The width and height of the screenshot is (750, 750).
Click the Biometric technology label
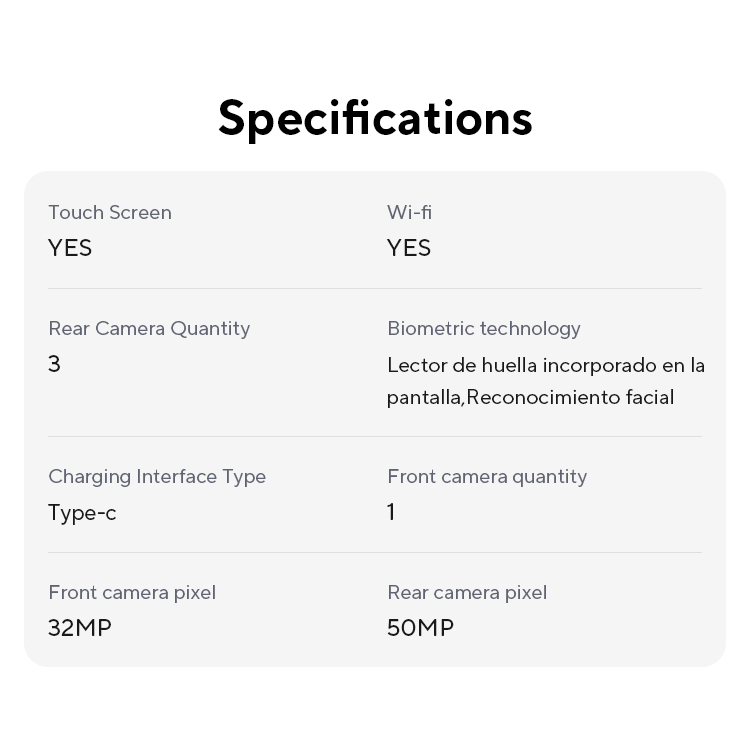(x=484, y=328)
